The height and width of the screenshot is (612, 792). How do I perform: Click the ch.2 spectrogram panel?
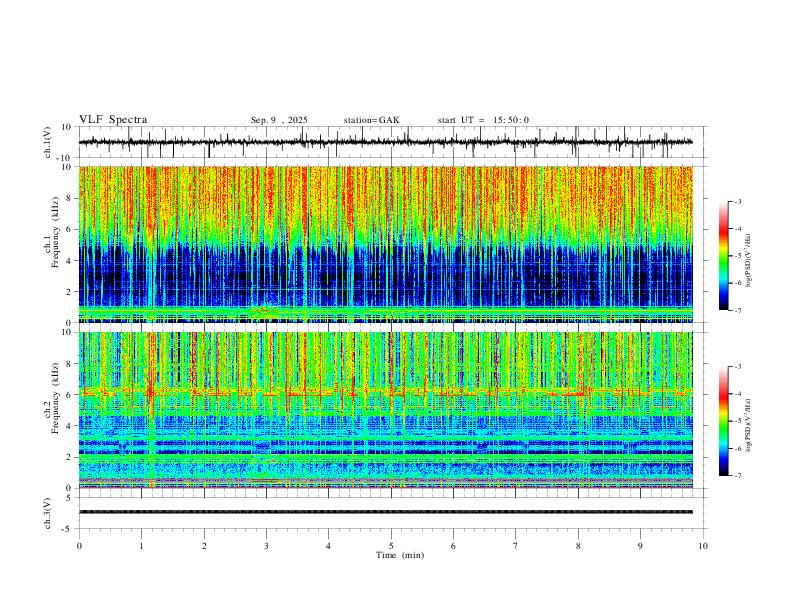coord(386,410)
